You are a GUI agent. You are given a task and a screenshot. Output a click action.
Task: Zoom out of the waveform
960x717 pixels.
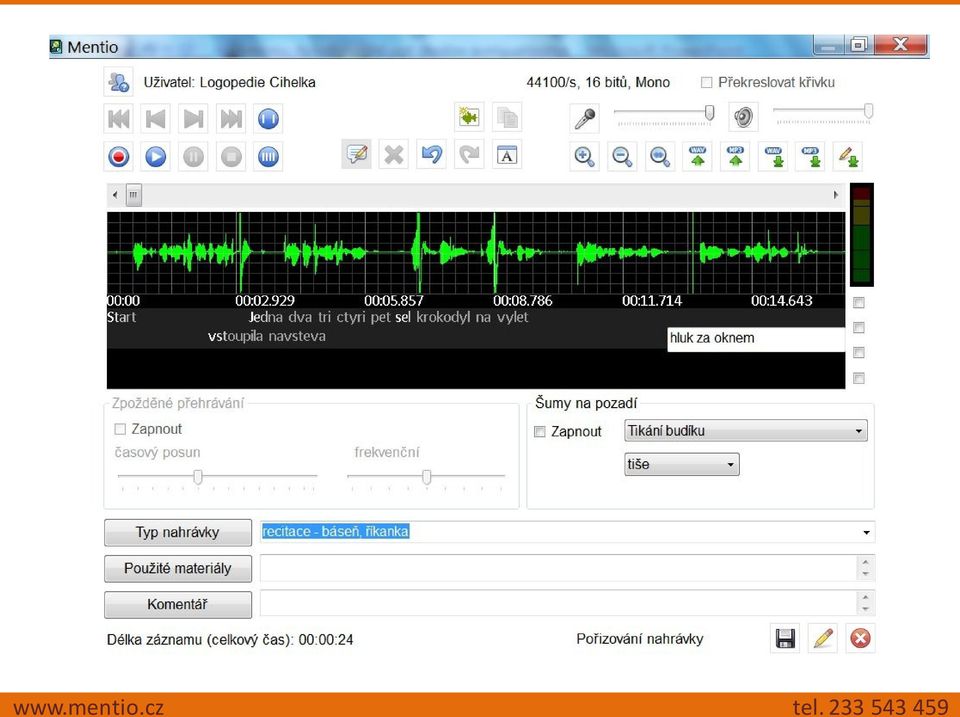click(622, 156)
